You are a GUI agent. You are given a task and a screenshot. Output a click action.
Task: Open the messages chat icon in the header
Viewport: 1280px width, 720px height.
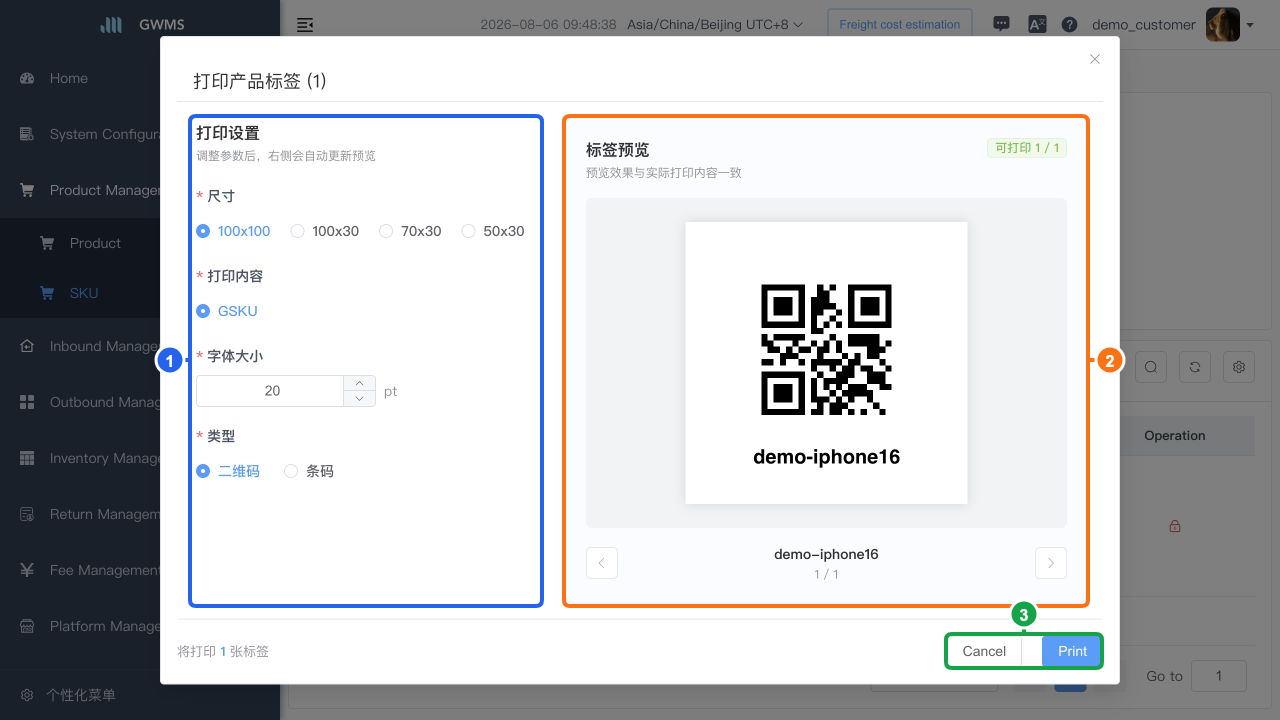coord(1001,24)
